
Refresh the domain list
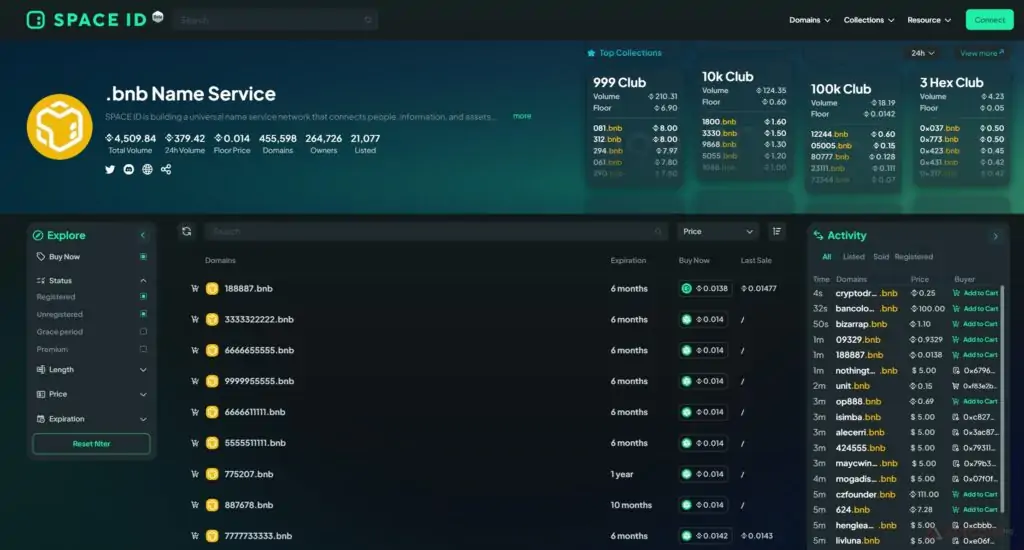click(x=187, y=231)
